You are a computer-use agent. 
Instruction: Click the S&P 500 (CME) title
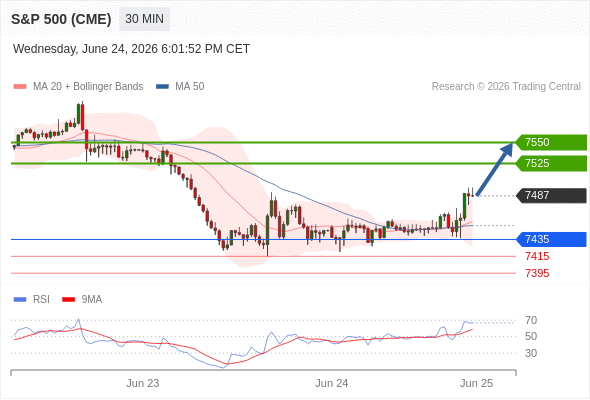[x=61, y=19]
